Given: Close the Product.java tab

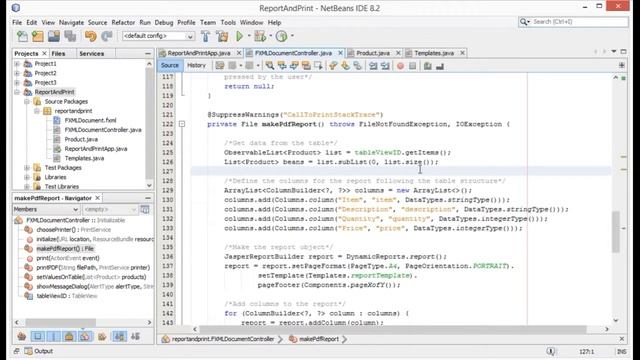Looking at the screenshot, I should click(398, 53).
